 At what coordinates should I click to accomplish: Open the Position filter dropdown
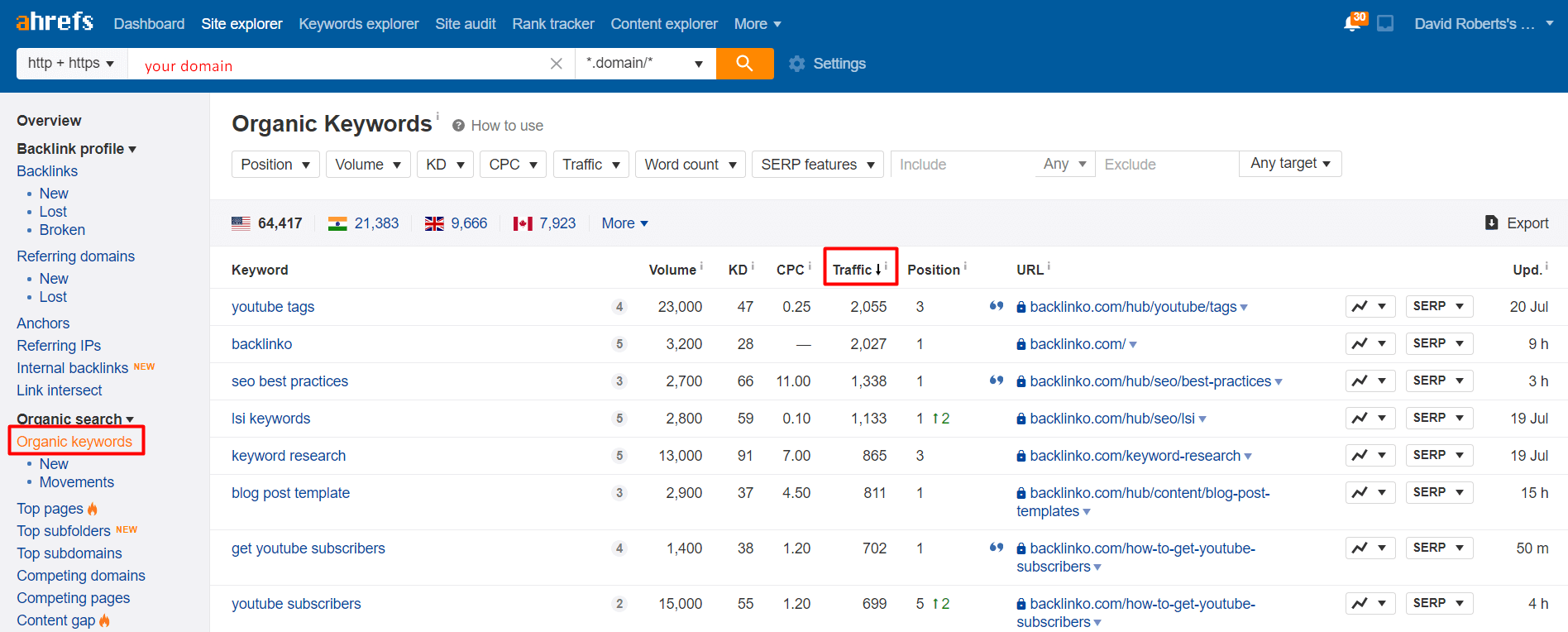pyautogui.click(x=275, y=165)
